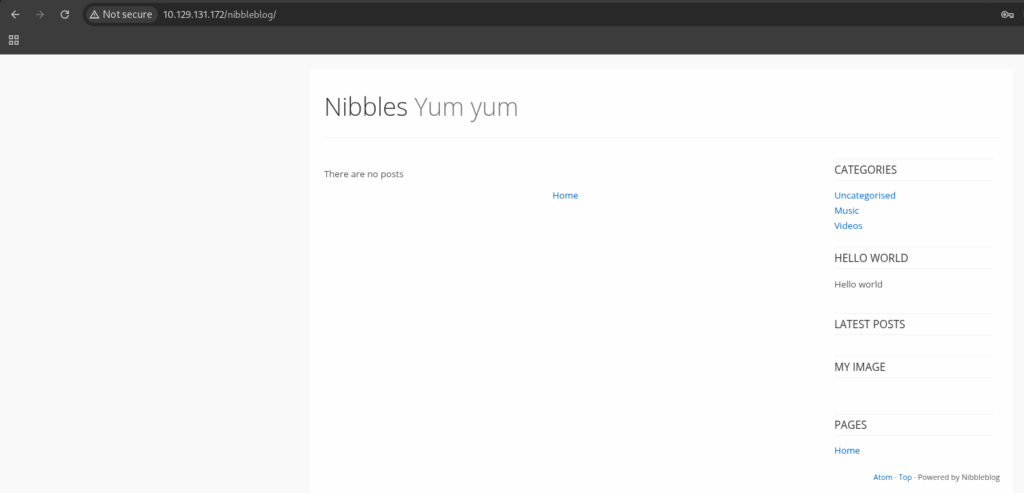1024x493 pixels.
Task: Click the Hello World widget heading
Action: coord(871,258)
